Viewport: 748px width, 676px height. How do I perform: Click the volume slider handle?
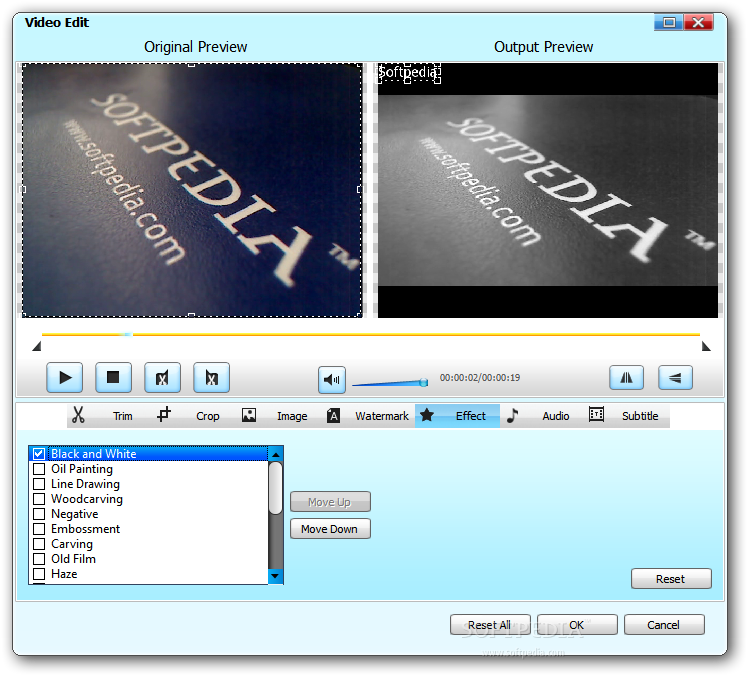[x=424, y=383]
